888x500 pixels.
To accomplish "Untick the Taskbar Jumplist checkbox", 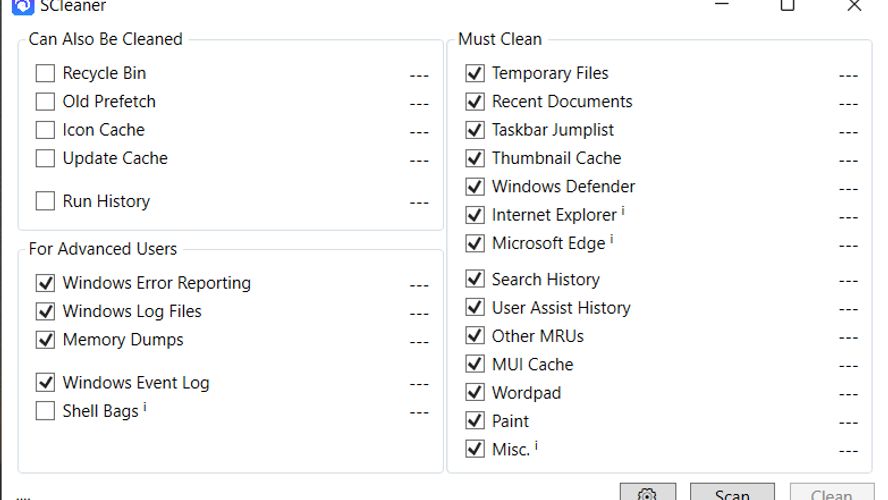I will [x=475, y=130].
